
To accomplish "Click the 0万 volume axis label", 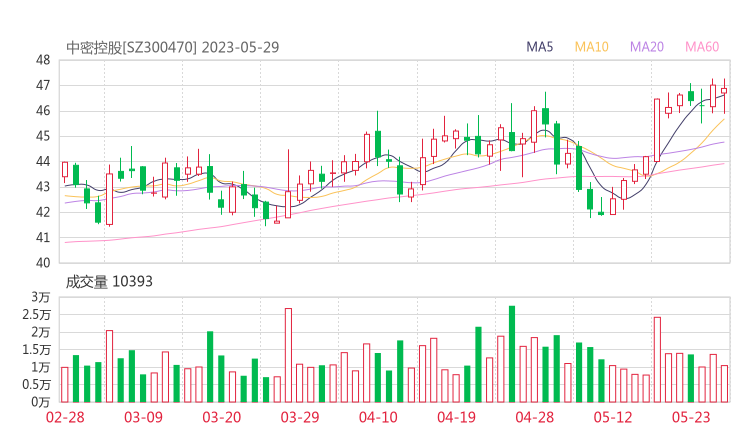I will (41, 402).
